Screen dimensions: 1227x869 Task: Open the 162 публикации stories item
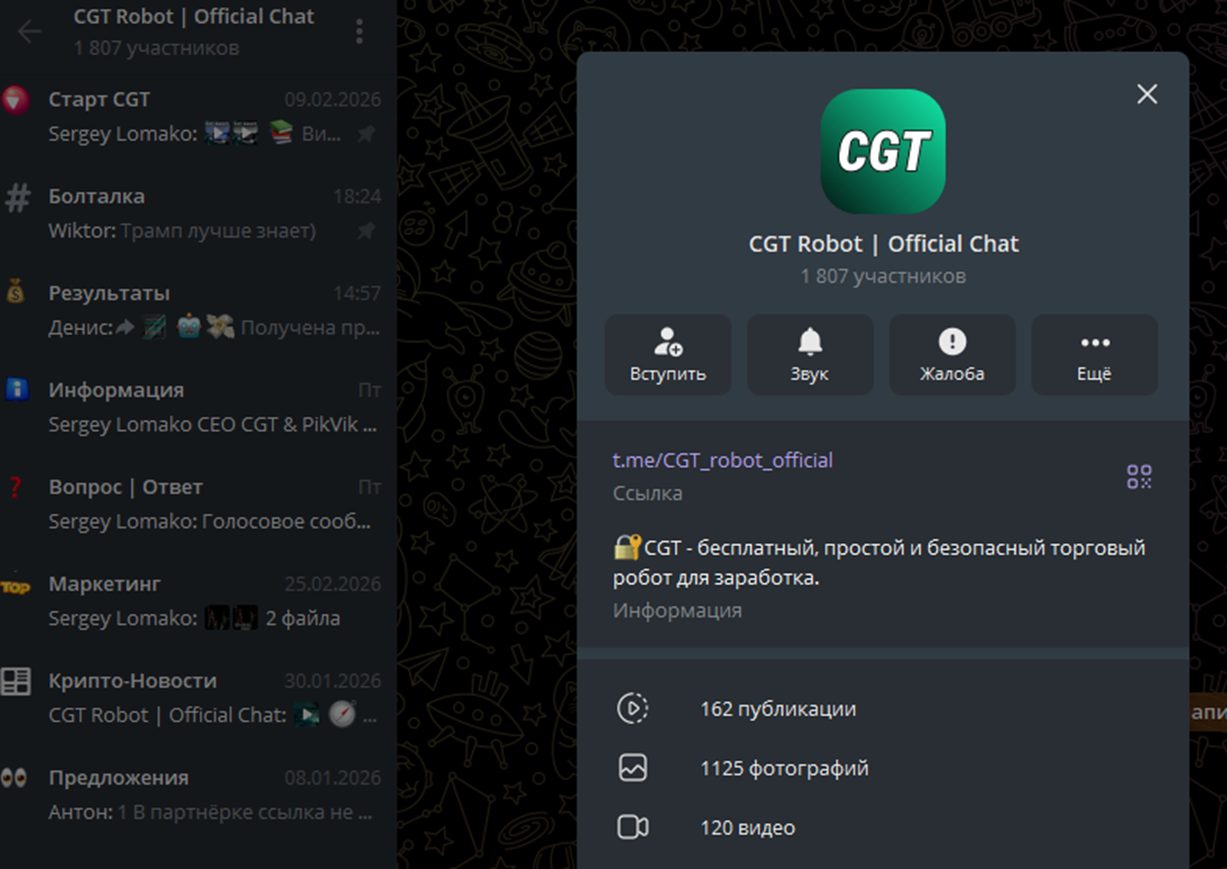[883, 709]
